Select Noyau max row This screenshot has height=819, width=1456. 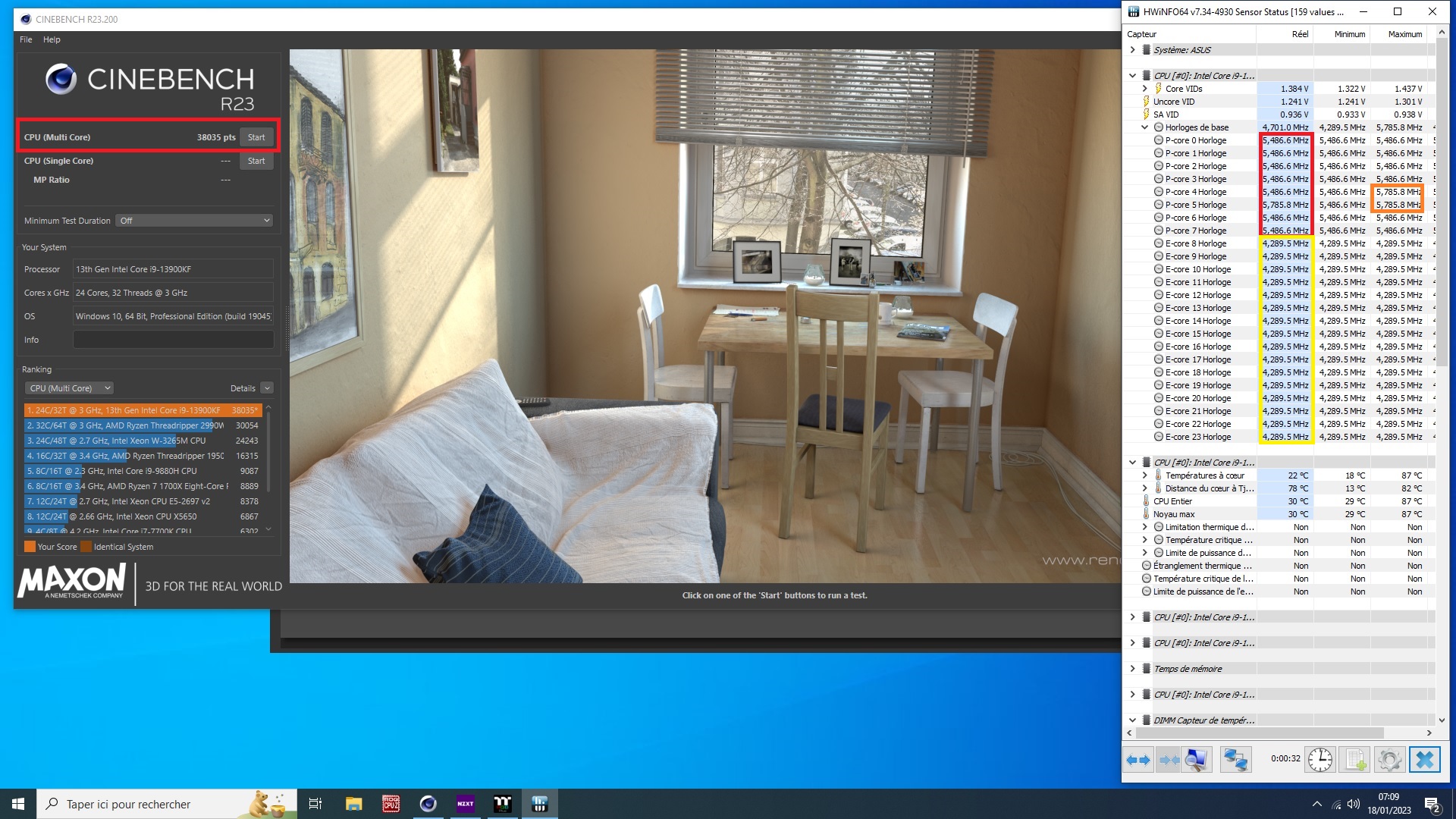coord(1279,514)
